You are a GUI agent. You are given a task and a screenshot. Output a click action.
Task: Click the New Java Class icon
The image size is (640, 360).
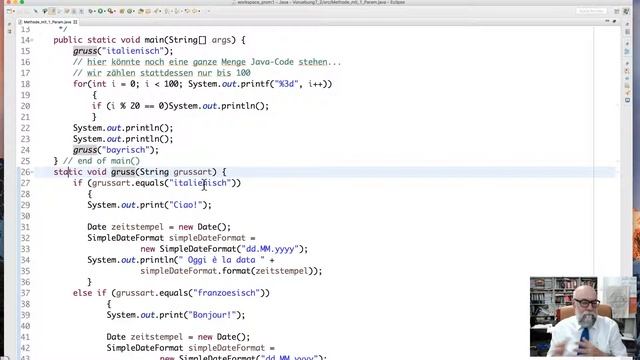click(x=130, y=11)
